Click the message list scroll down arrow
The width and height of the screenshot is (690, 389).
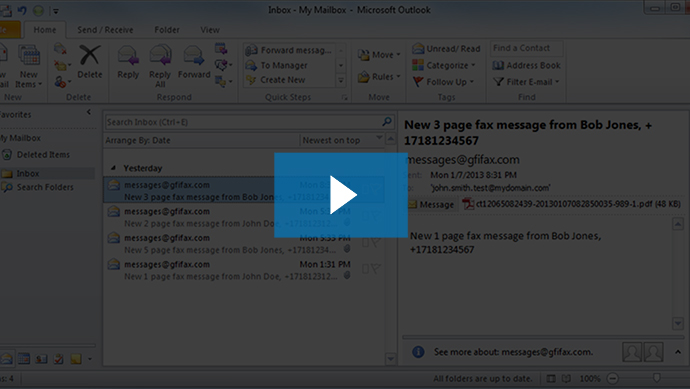(390, 359)
